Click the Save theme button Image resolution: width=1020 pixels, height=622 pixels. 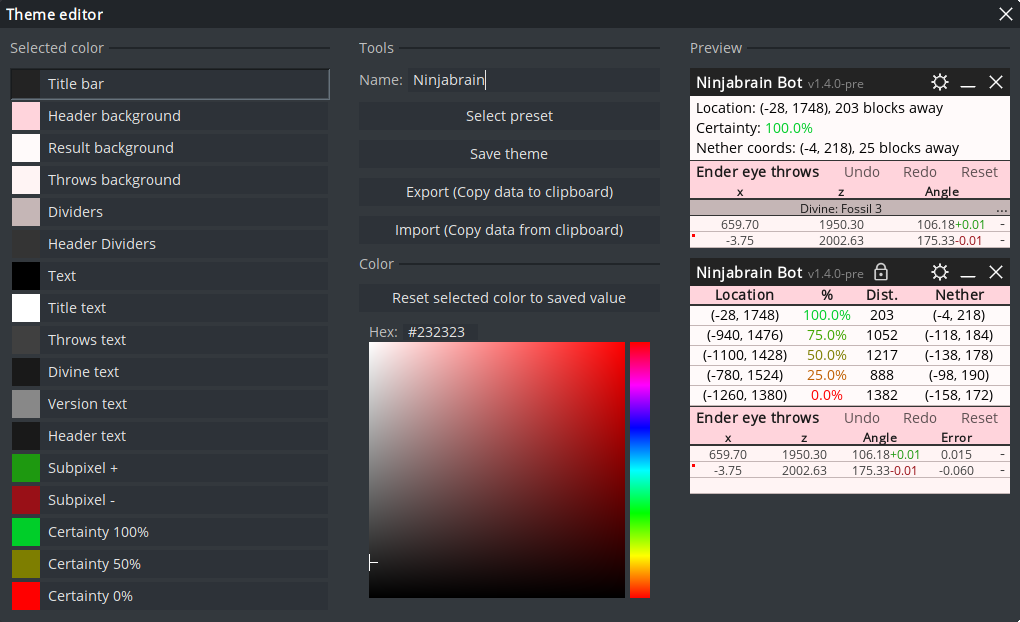tap(509, 154)
